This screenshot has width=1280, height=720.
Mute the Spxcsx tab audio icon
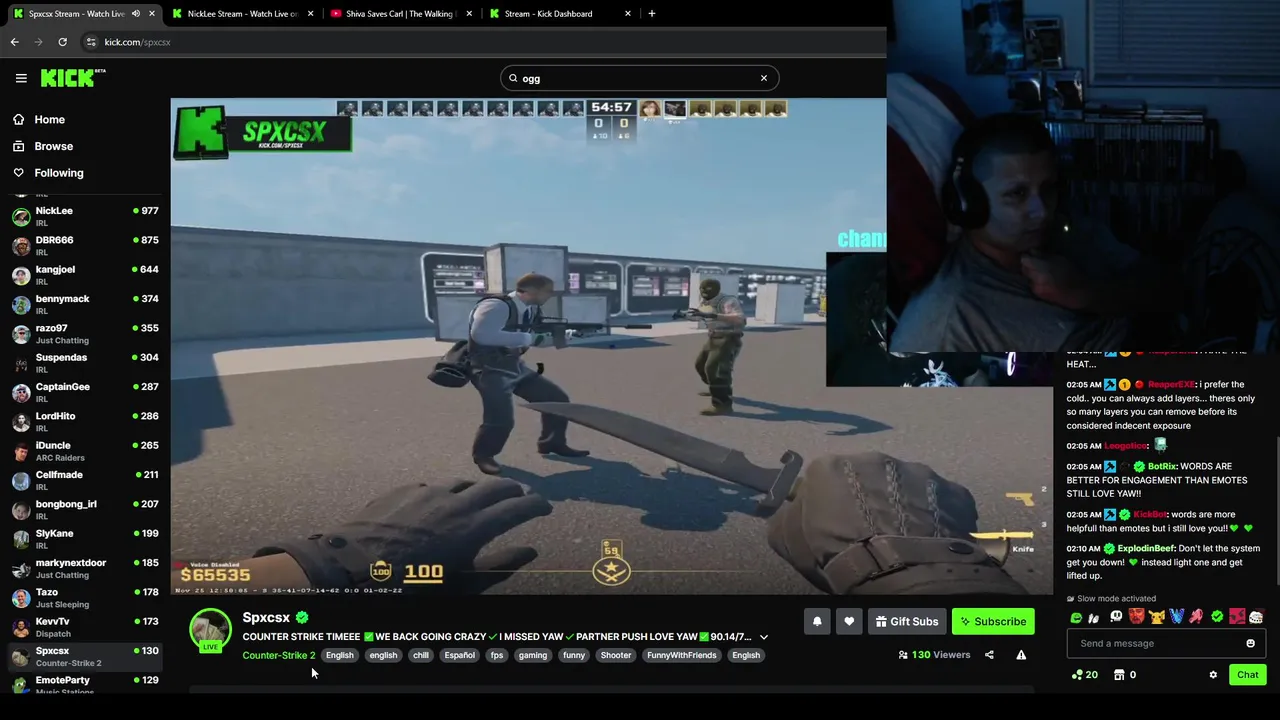coord(136,13)
